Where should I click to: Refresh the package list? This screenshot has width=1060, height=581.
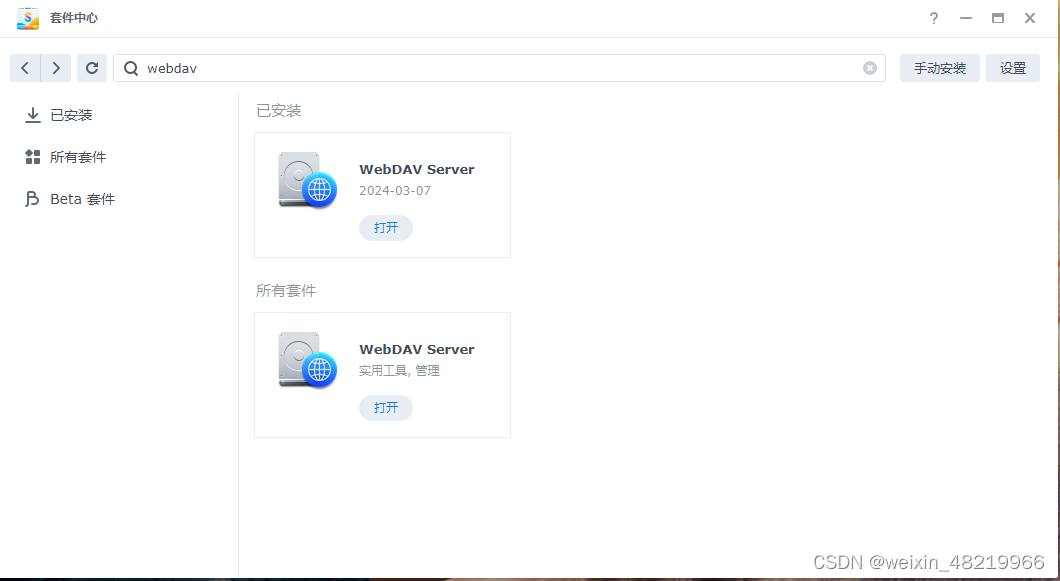pos(92,68)
